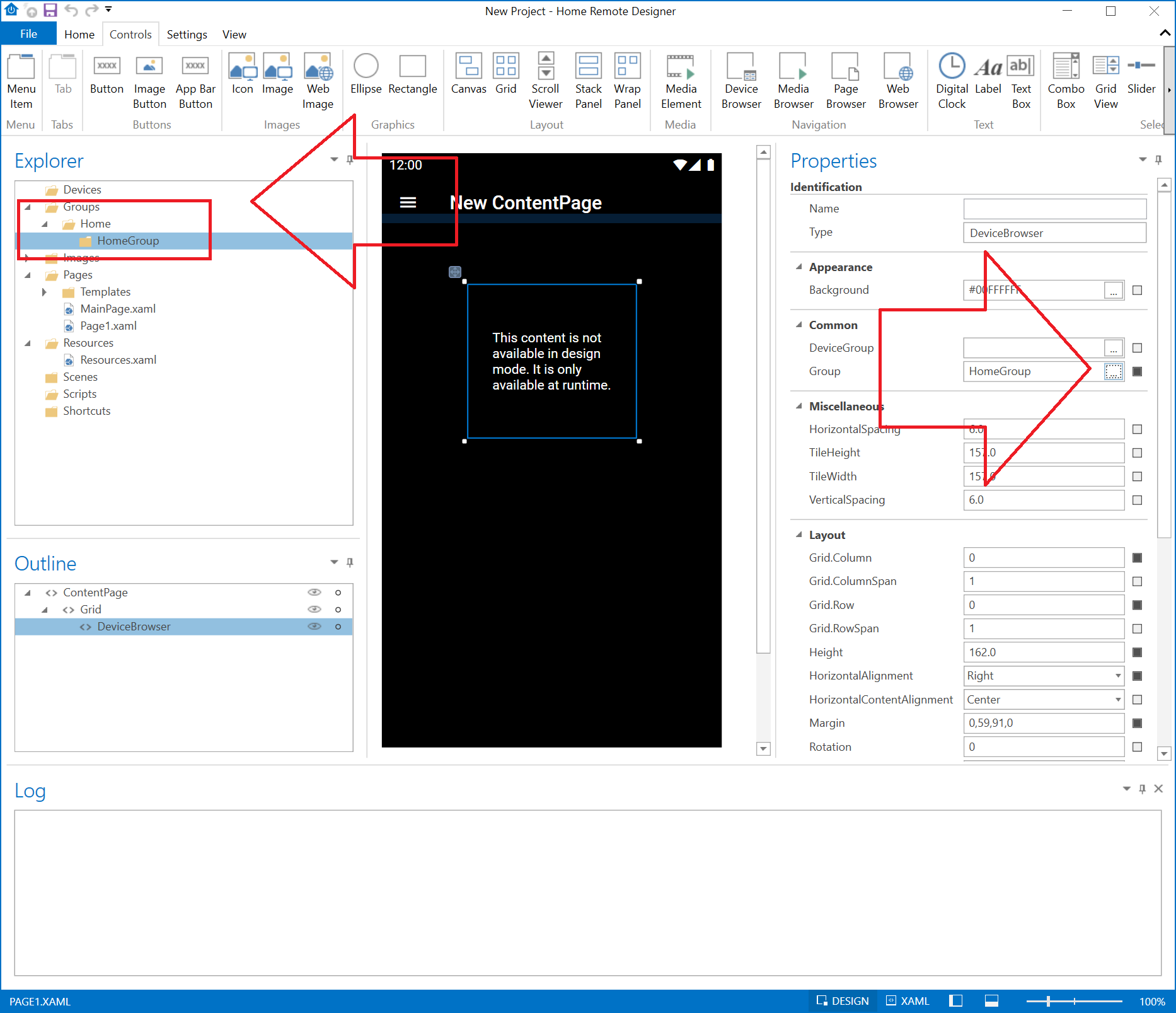The width and height of the screenshot is (1176, 1013).
Task: Insert a Wrap Panel control
Action: [628, 82]
